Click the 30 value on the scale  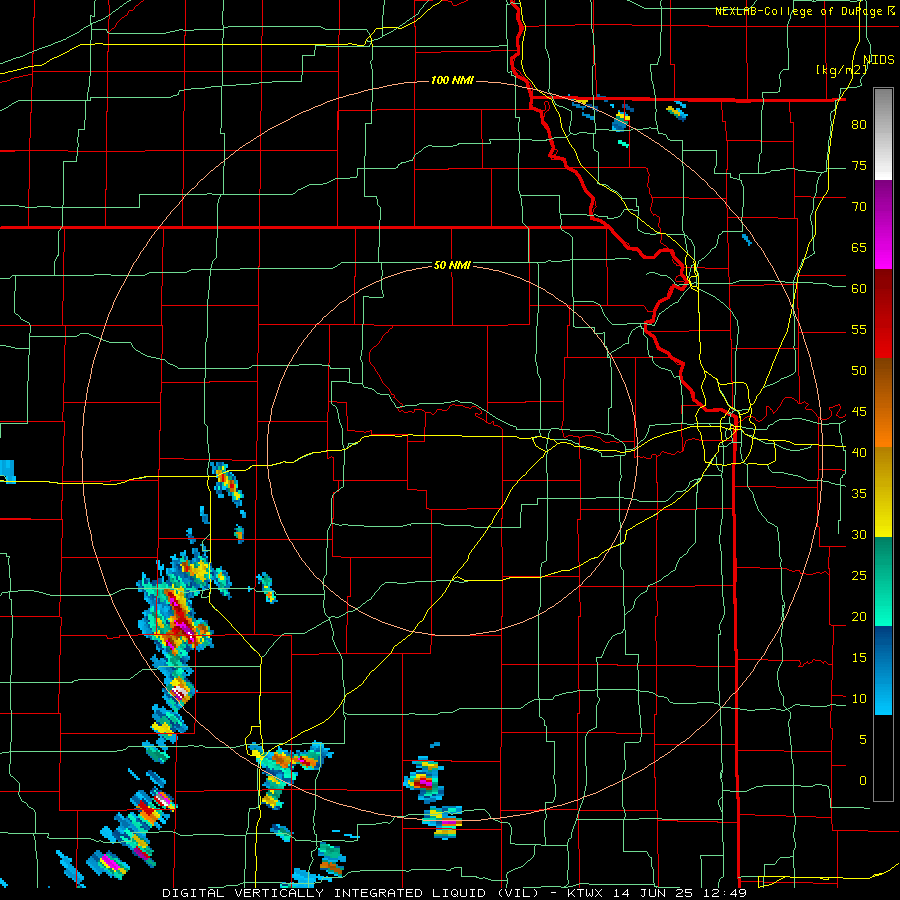click(x=859, y=535)
